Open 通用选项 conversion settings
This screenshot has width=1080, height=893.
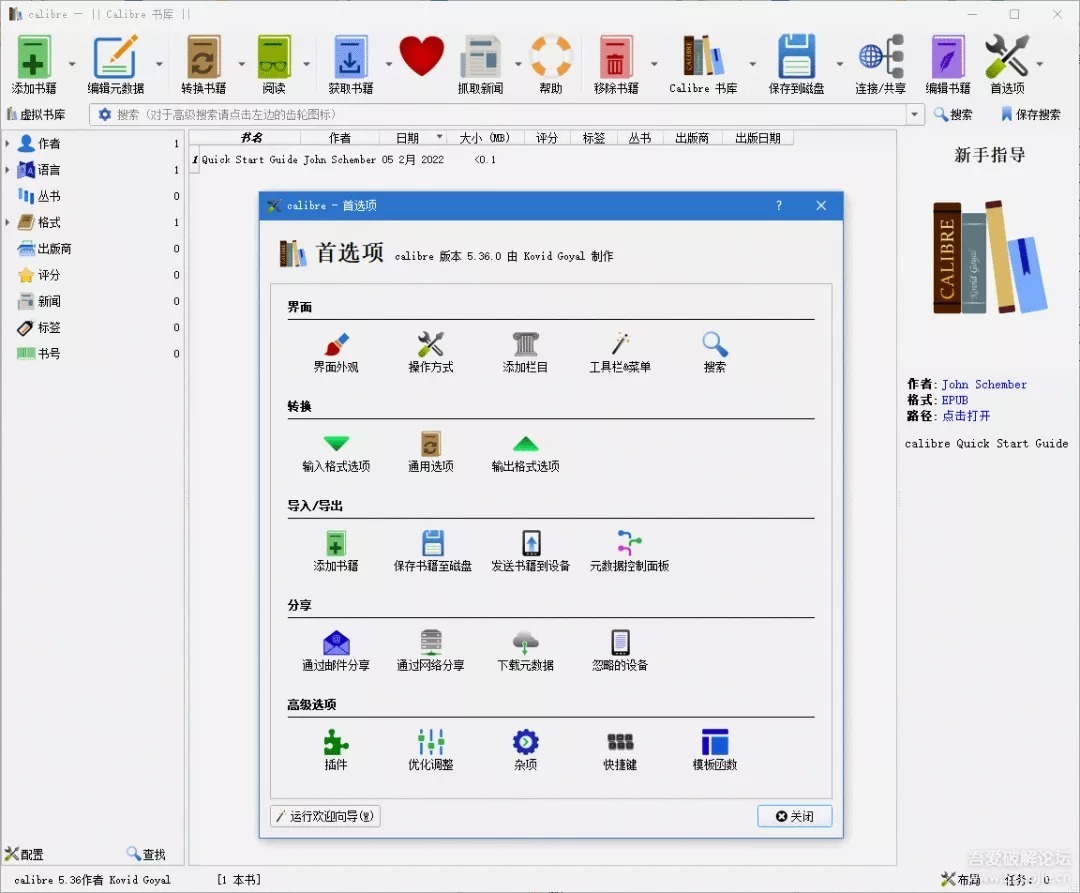[430, 452]
